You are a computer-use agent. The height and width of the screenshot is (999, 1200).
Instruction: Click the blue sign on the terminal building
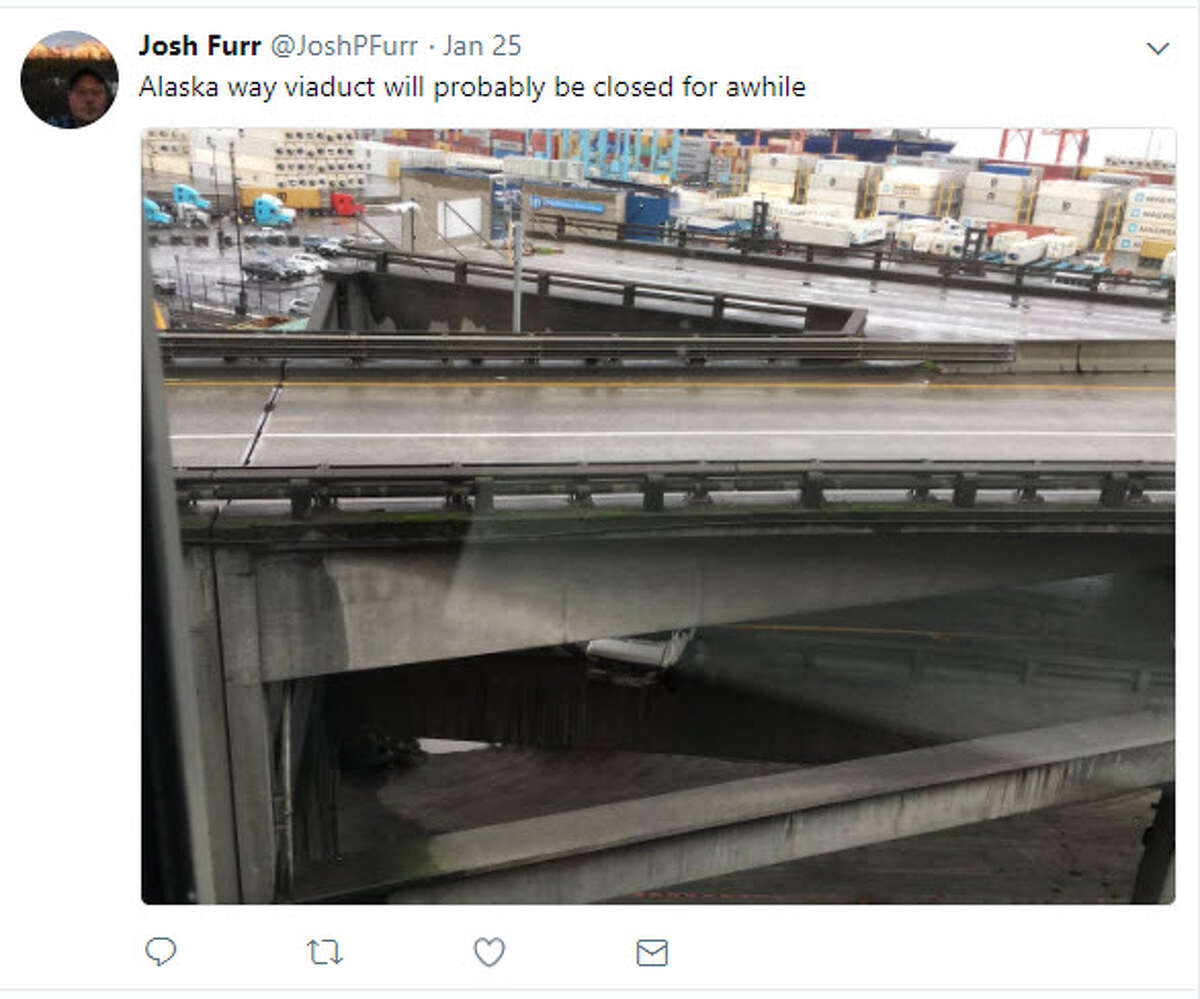click(x=568, y=204)
